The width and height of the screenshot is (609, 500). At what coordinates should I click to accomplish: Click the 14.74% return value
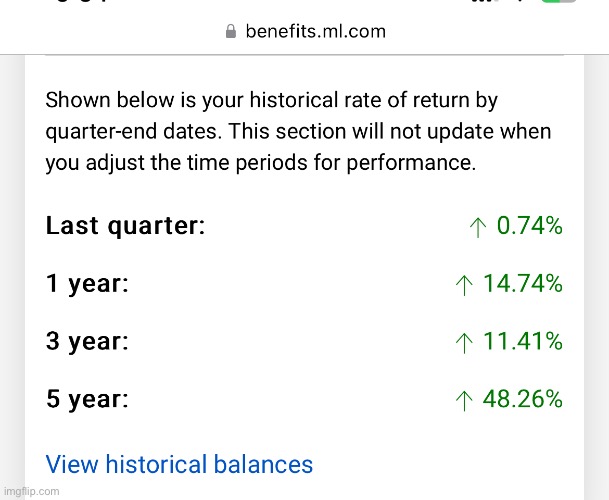click(x=522, y=285)
